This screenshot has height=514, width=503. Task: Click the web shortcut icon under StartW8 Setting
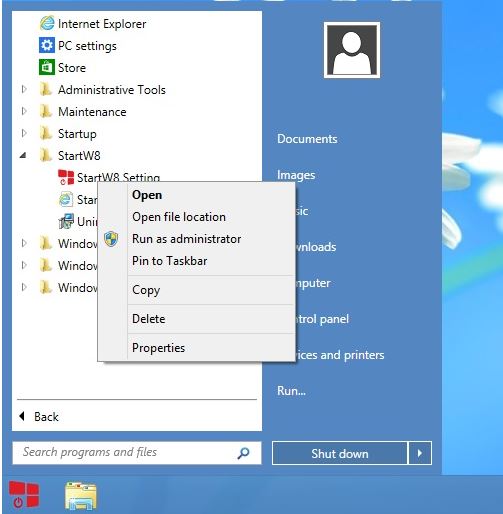[x=66, y=199]
